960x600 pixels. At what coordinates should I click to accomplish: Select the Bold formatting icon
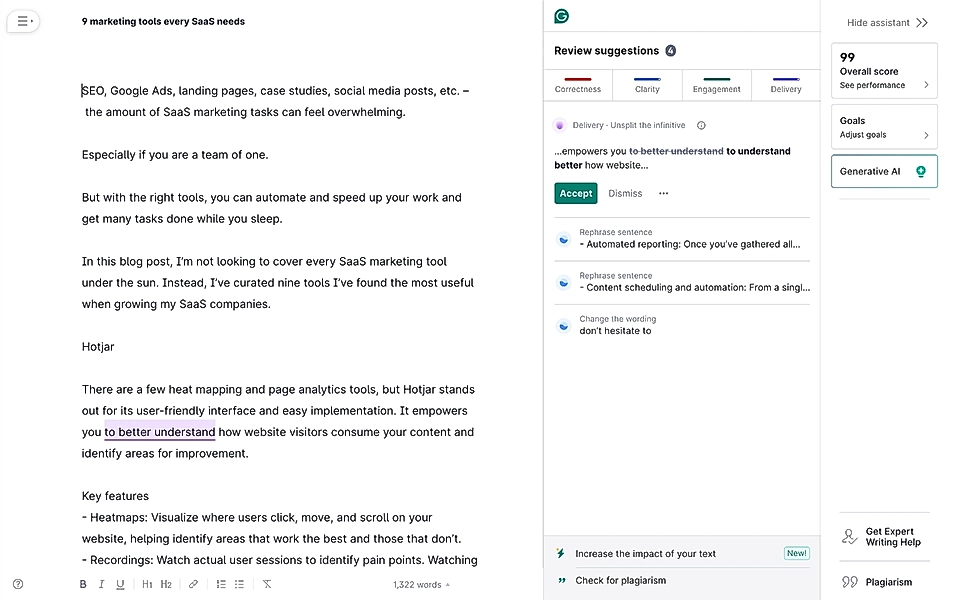click(x=83, y=584)
